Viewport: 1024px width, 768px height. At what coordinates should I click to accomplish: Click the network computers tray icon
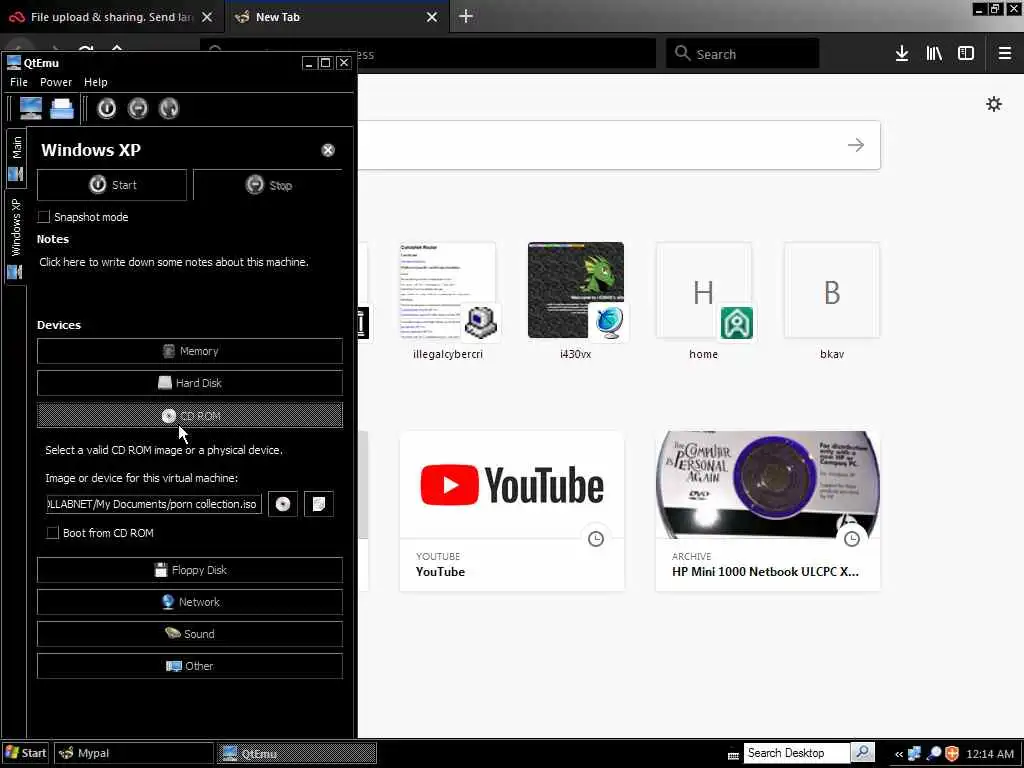[914, 754]
